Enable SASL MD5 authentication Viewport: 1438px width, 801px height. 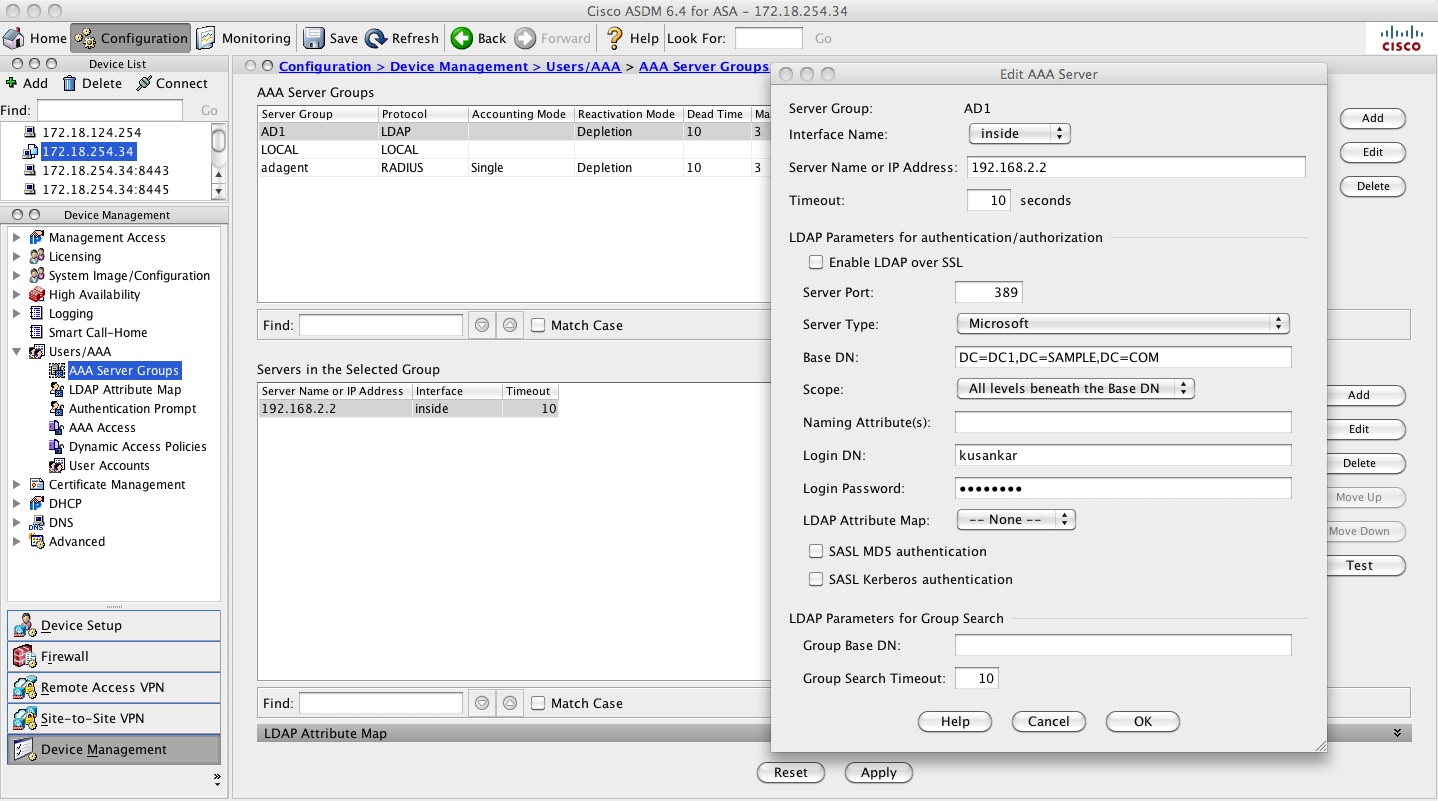(x=816, y=551)
